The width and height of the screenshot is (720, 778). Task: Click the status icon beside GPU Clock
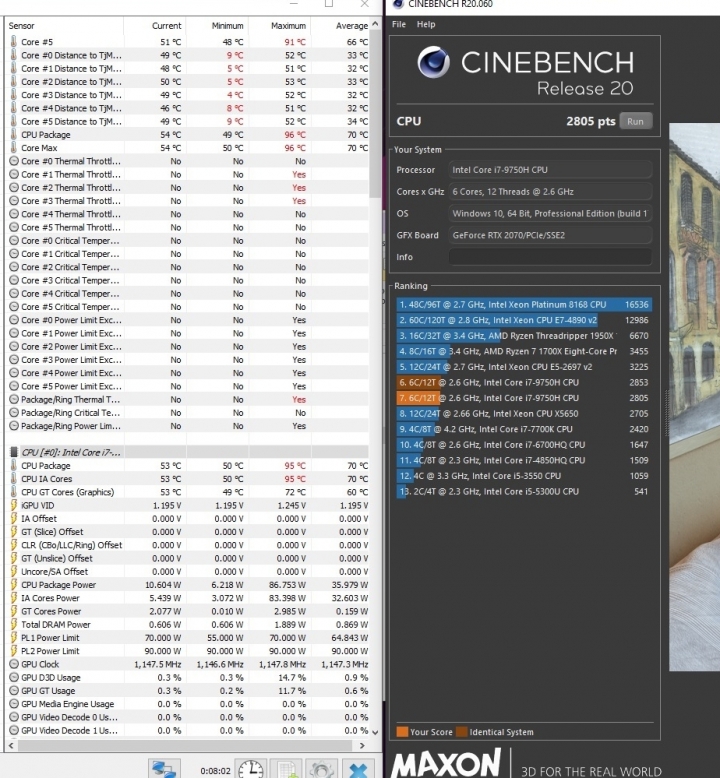tap(14, 664)
